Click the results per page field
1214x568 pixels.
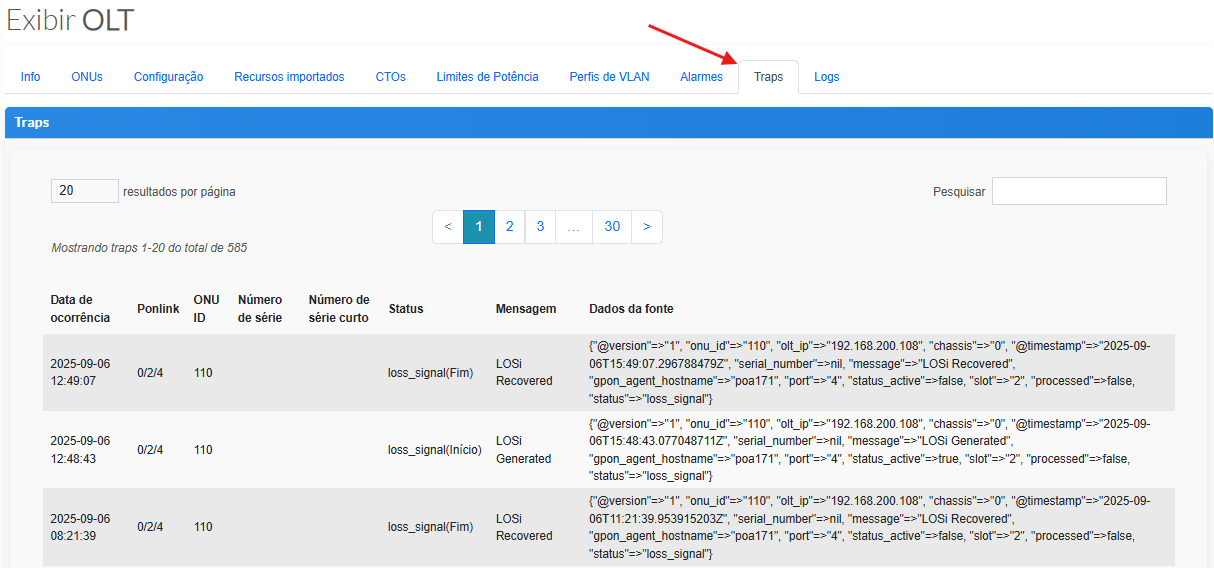[x=85, y=191]
